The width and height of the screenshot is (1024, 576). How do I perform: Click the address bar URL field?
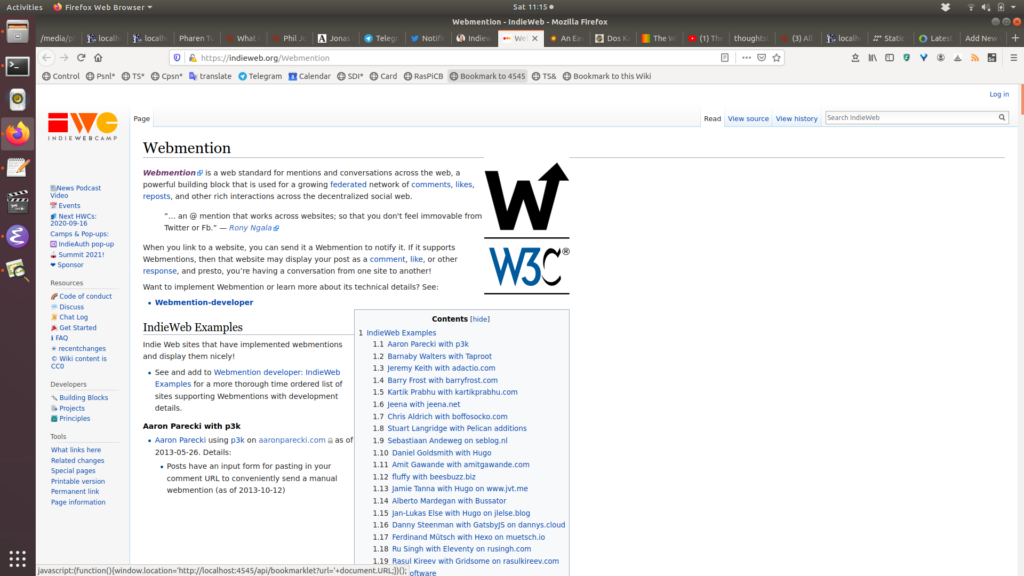pyautogui.click(x=457, y=57)
